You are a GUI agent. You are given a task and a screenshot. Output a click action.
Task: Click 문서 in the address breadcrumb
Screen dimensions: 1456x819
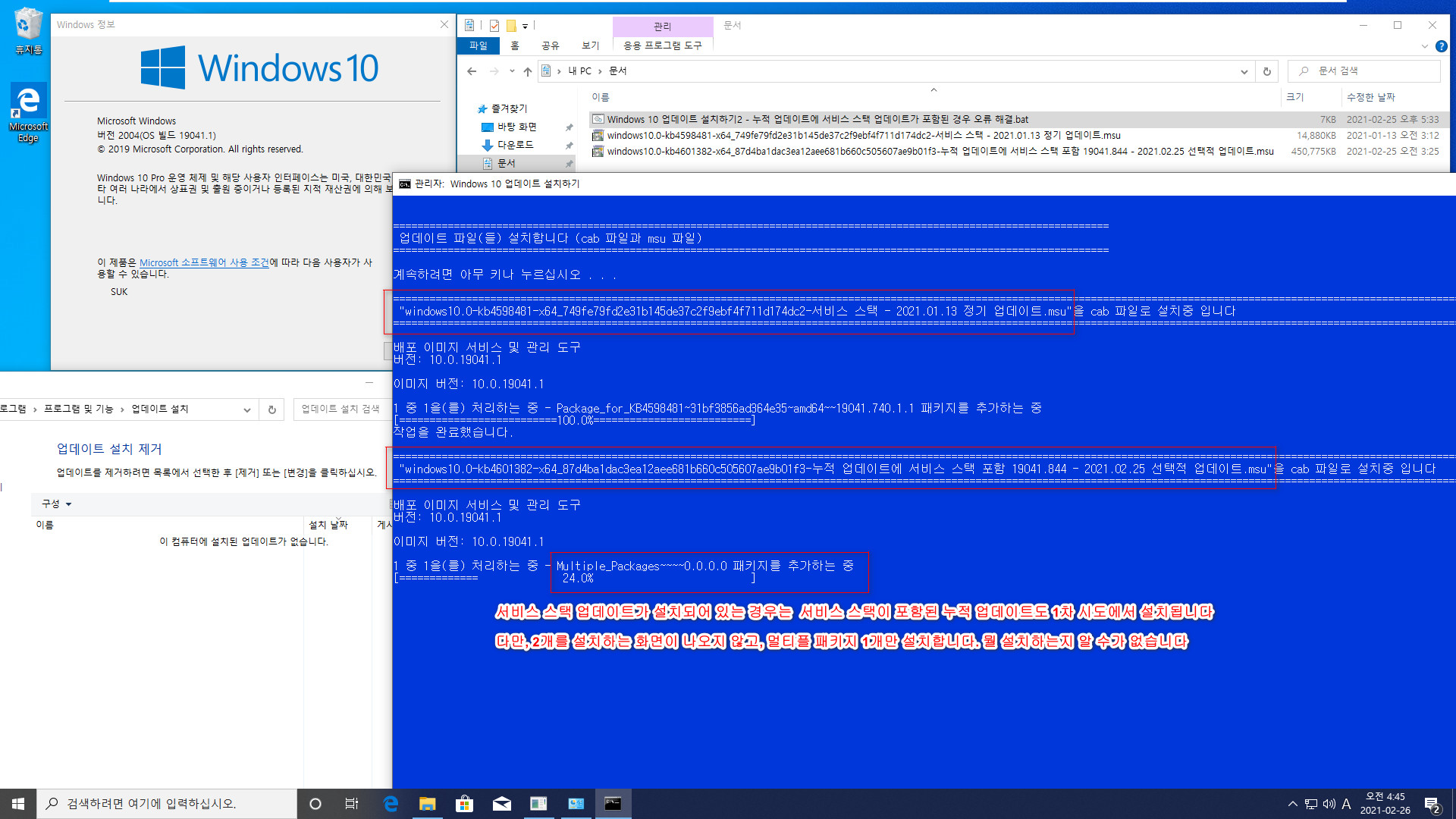pos(618,71)
